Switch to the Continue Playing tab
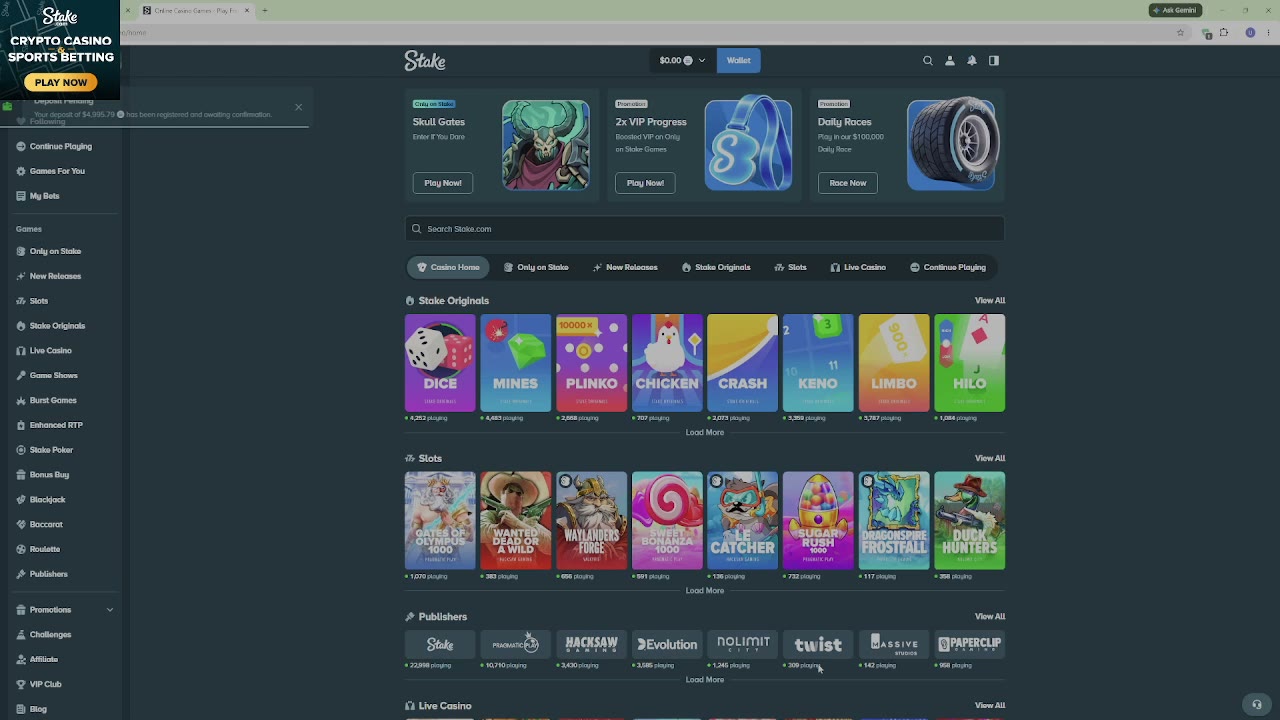Screen dimensions: 1280x720 948,267
